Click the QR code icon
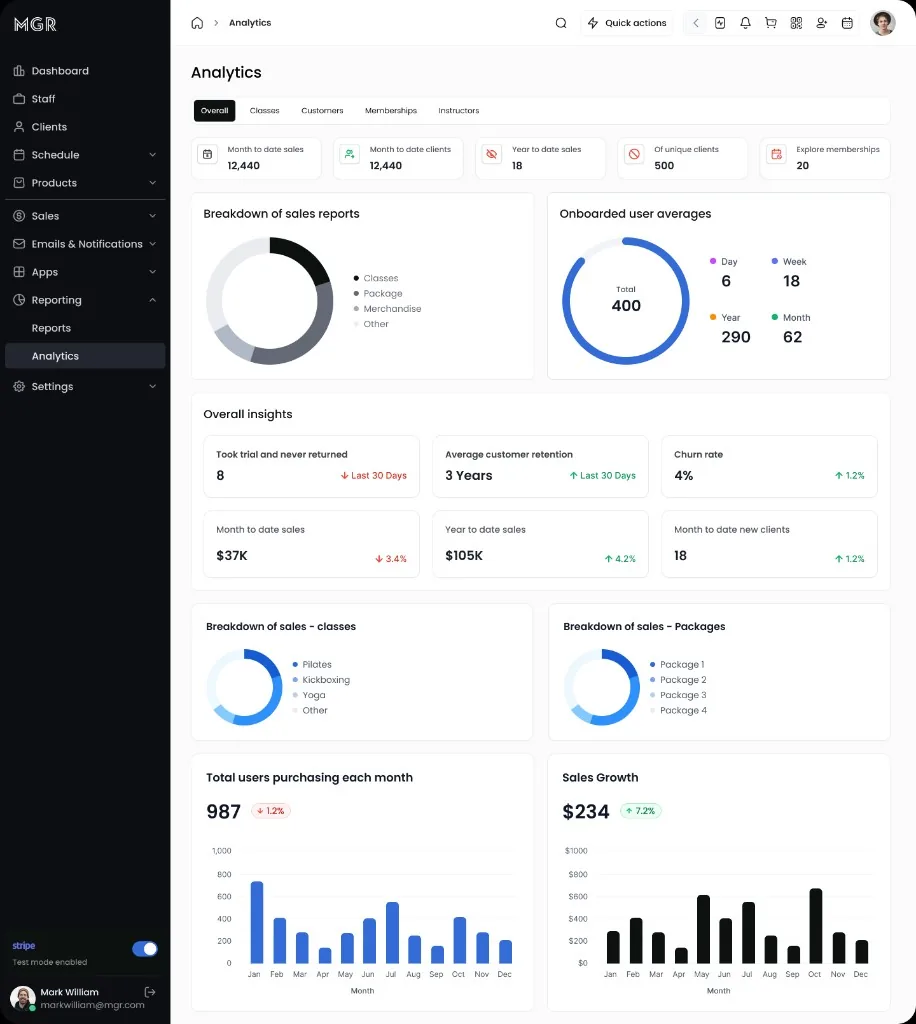Viewport: 916px width, 1024px height. [x=796, y=23]
